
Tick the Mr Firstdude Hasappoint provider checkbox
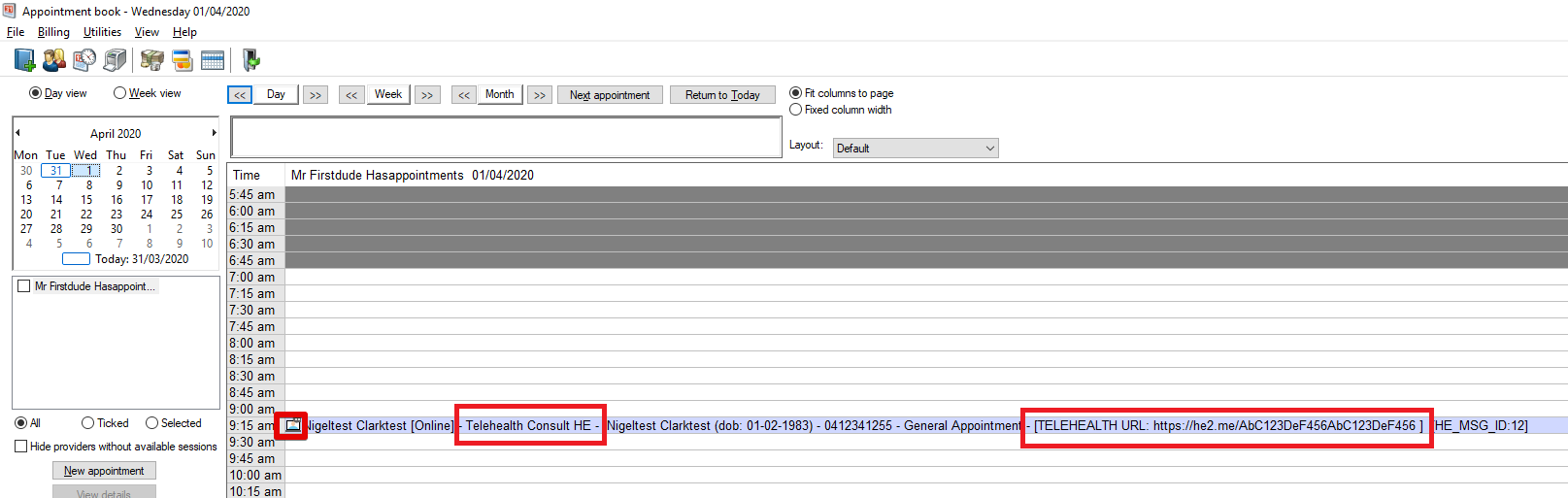coord(24,286)
